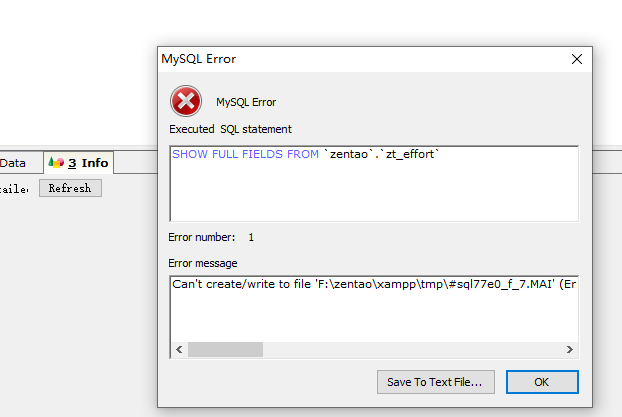This screenshot has height=417, width=622.
Task: Click the error message scrollbar right arrow
Action: coord(570,349)
